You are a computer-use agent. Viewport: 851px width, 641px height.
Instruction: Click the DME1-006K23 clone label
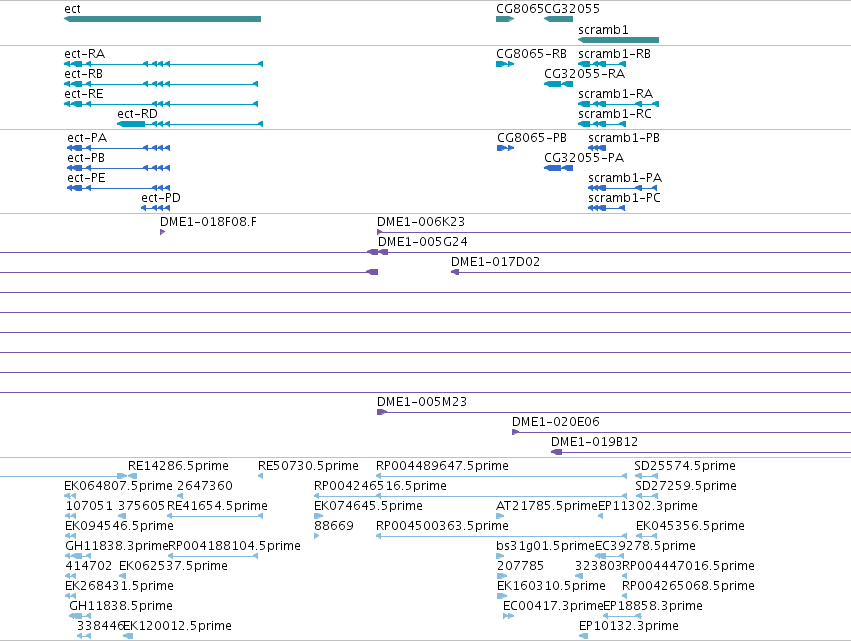click(421, 222)
